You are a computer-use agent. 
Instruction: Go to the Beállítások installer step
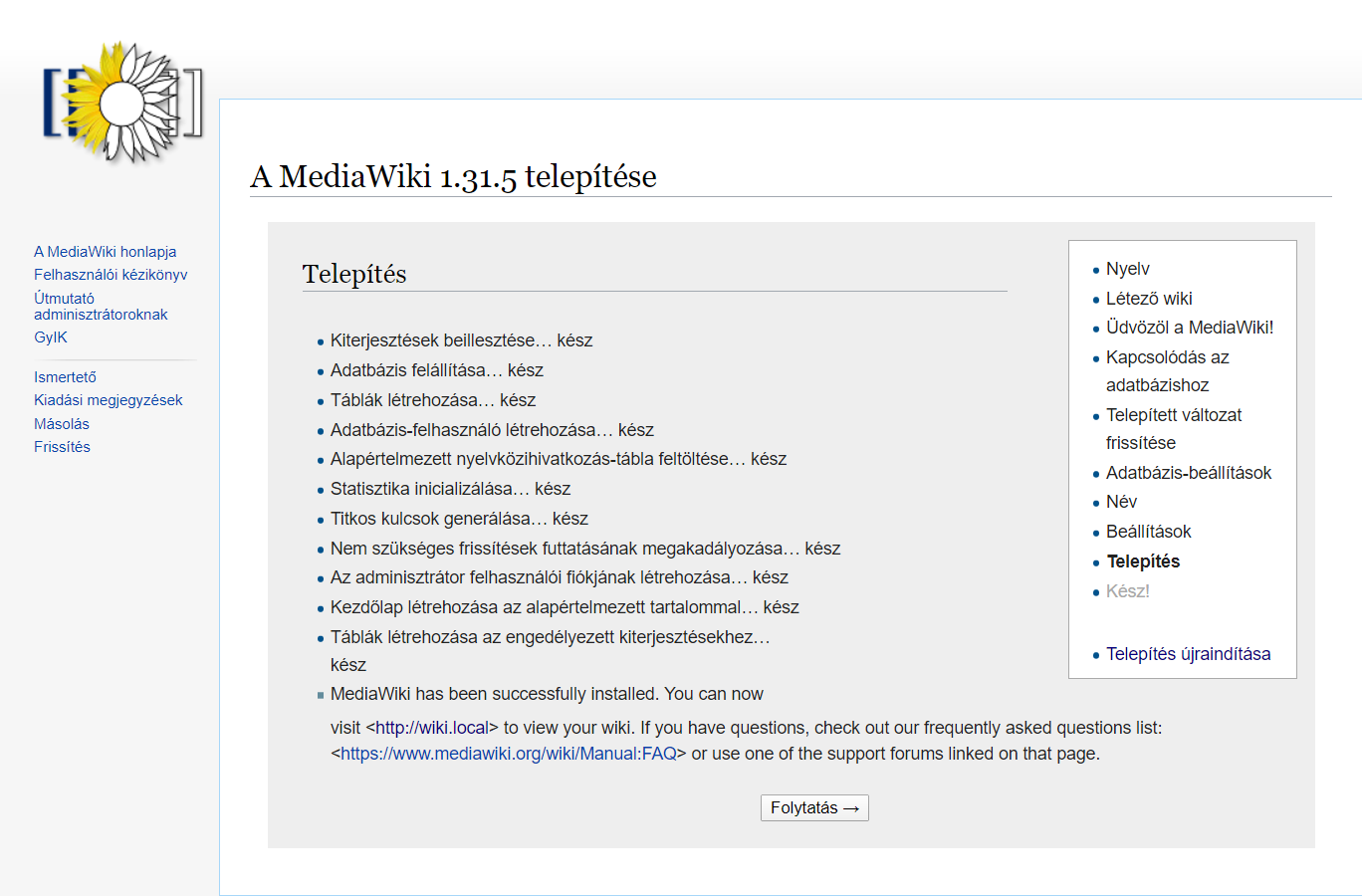coord(1148,532)
